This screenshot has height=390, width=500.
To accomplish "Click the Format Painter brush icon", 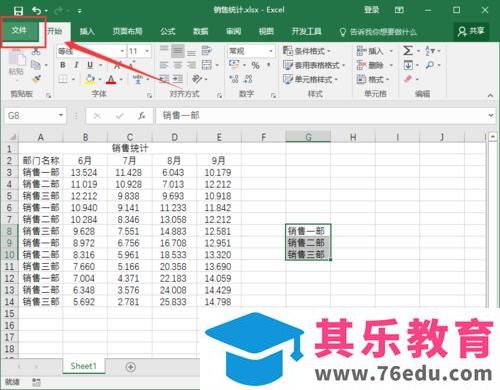I will pos(37,79).
